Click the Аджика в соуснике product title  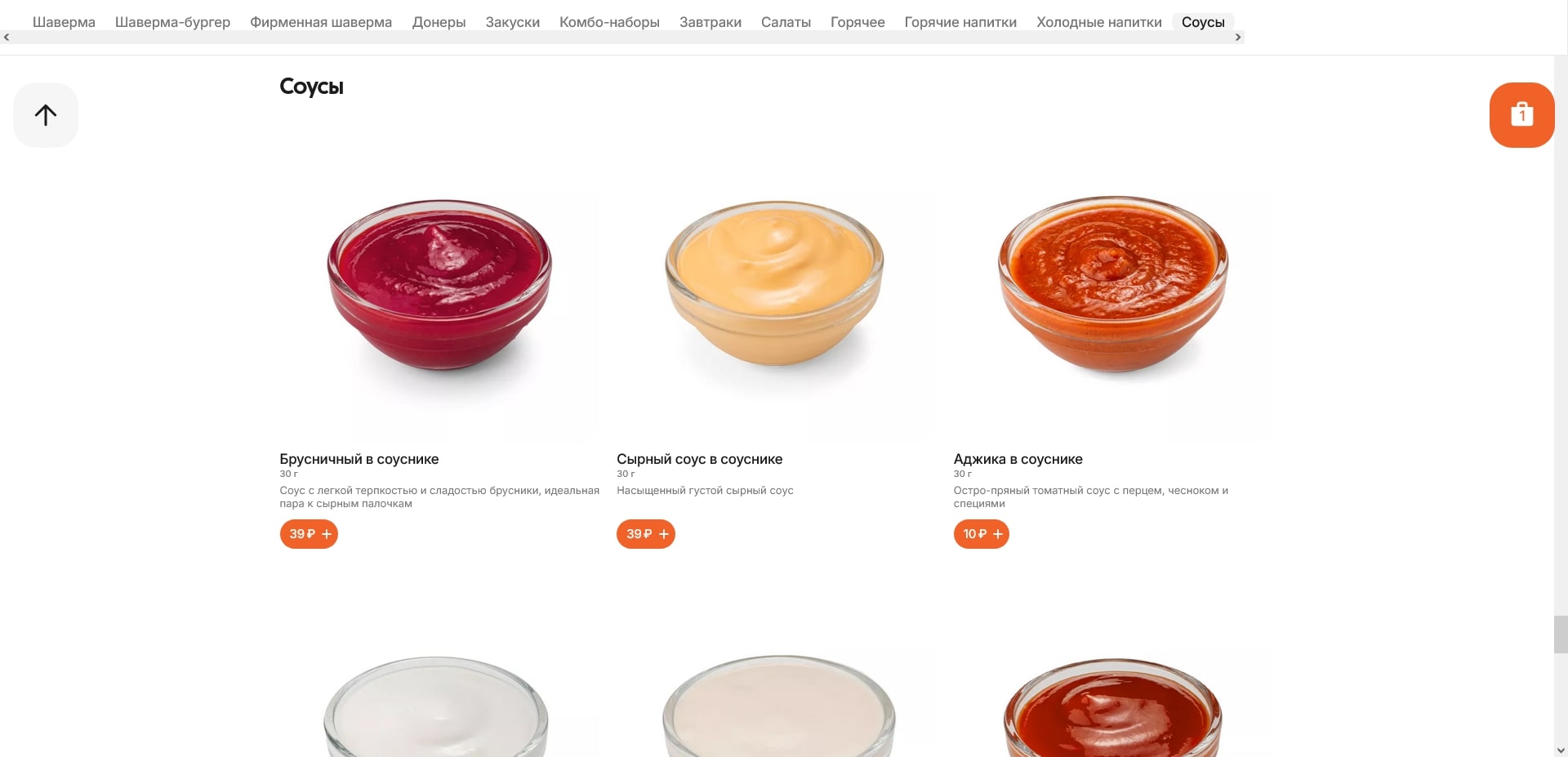pyautogui.click(x=1018, y=459)
